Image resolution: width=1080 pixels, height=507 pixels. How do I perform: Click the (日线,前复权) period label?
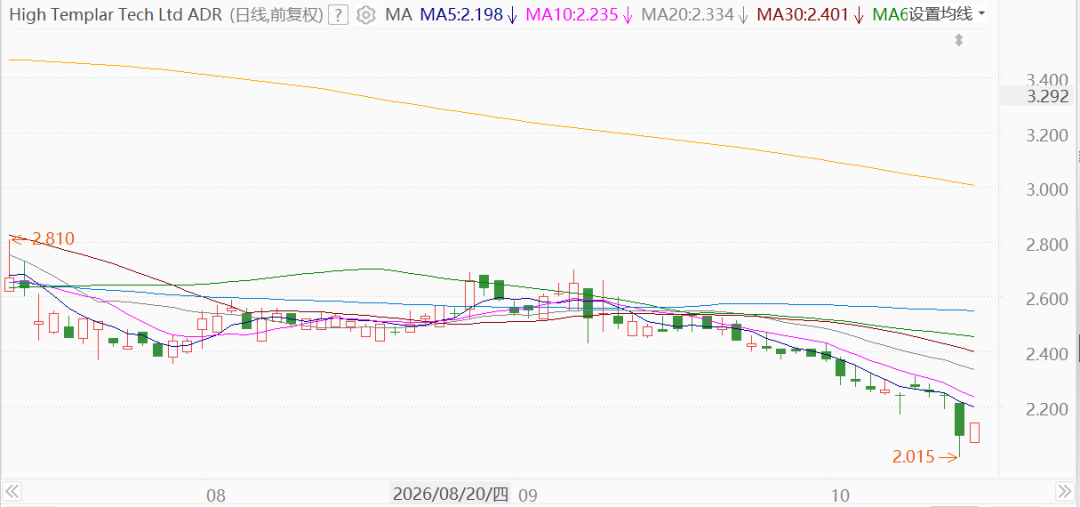276,14
